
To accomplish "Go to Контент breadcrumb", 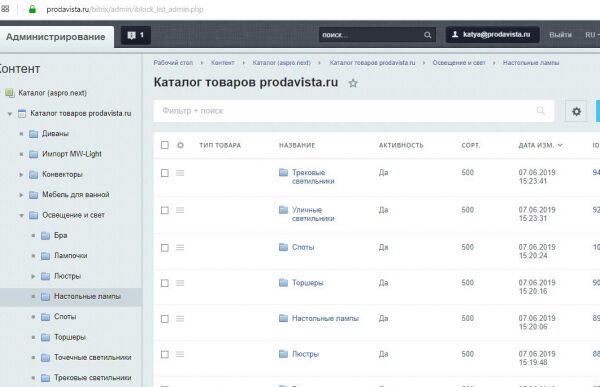I will pos(223,63).
